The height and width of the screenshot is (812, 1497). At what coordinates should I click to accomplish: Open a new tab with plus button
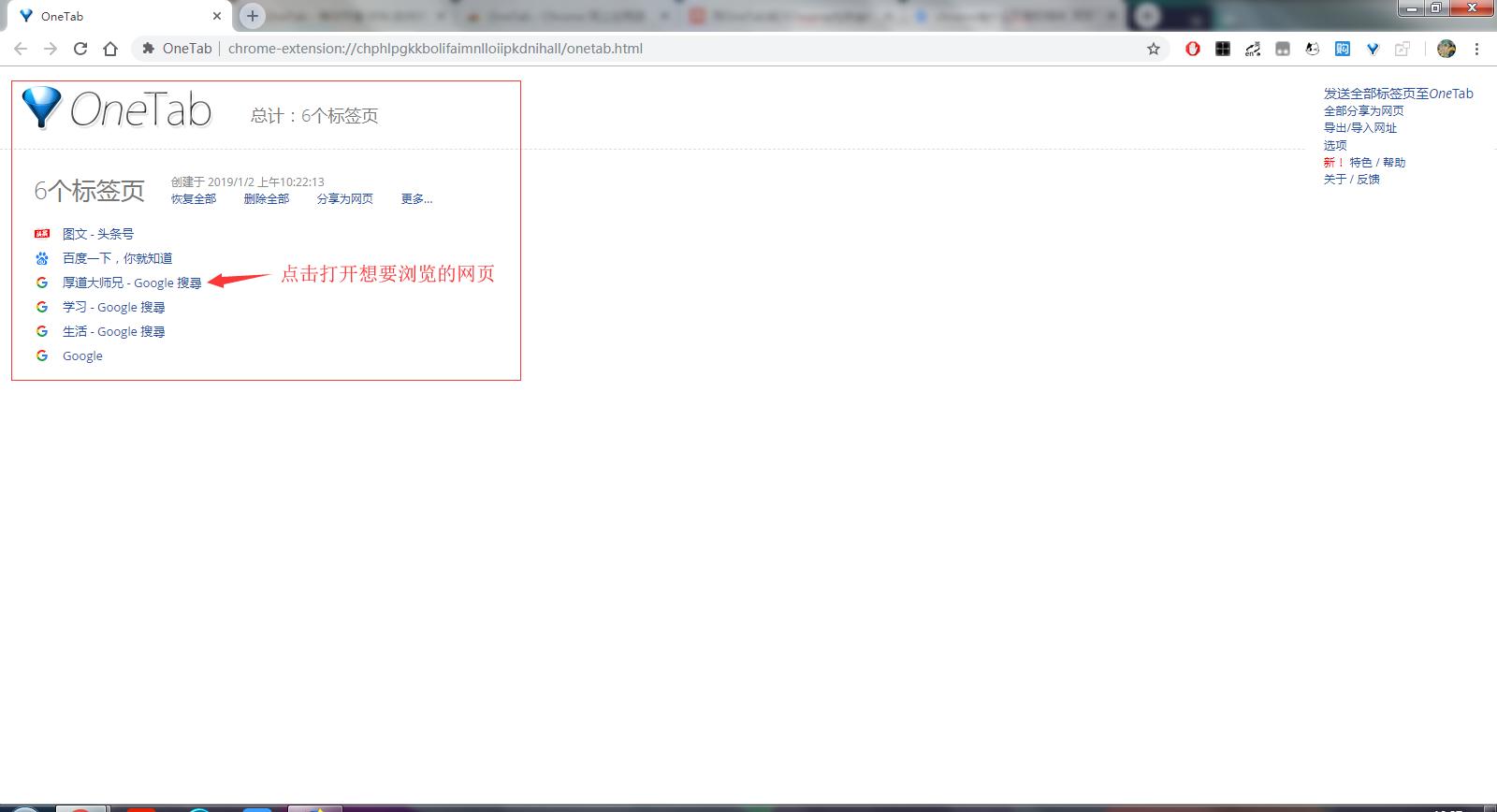pyautogui.click(x=252, y=16)
